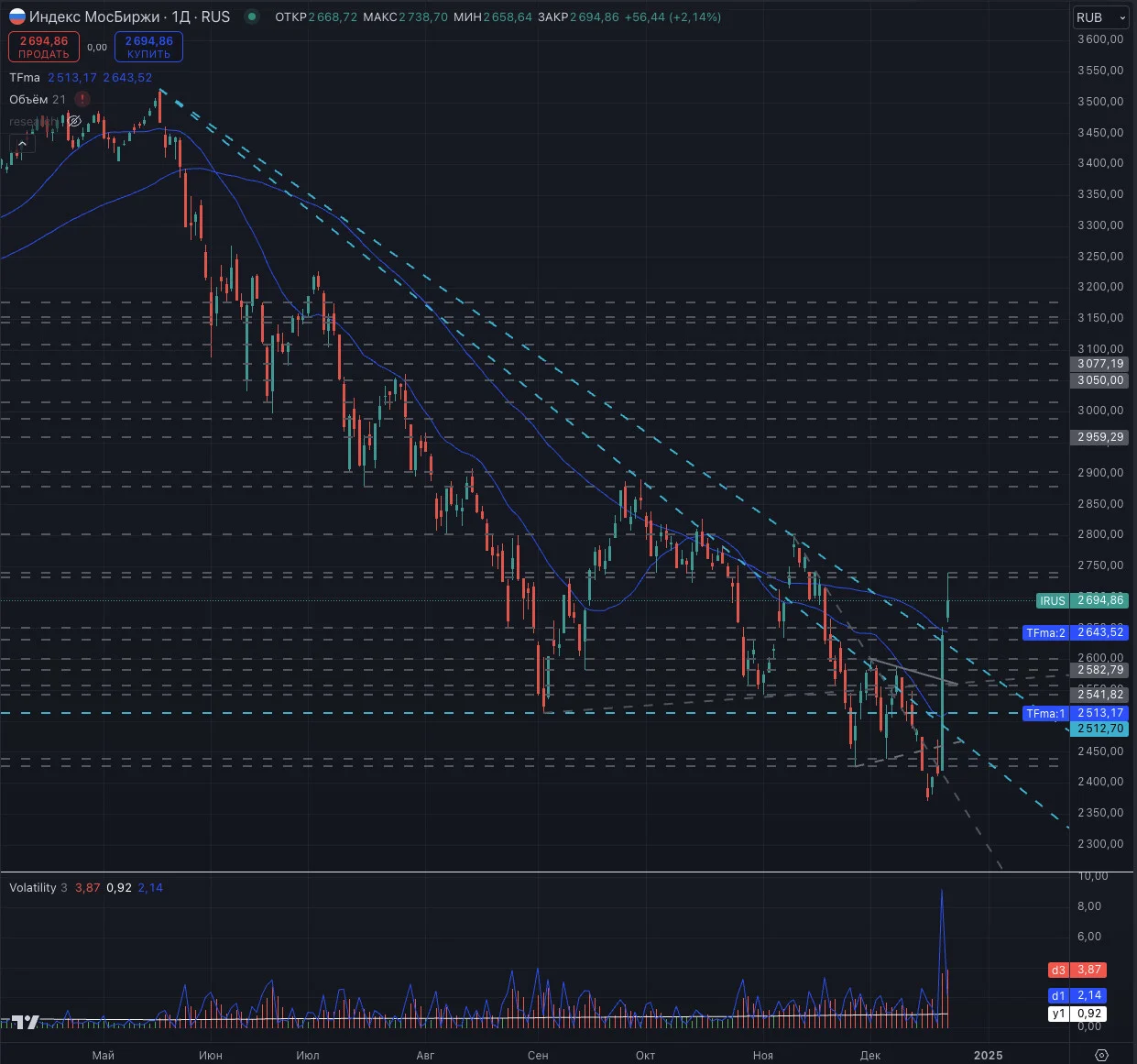Click the 2512,70 cyan price label

pyautogui.click(x=1099, y=729)
